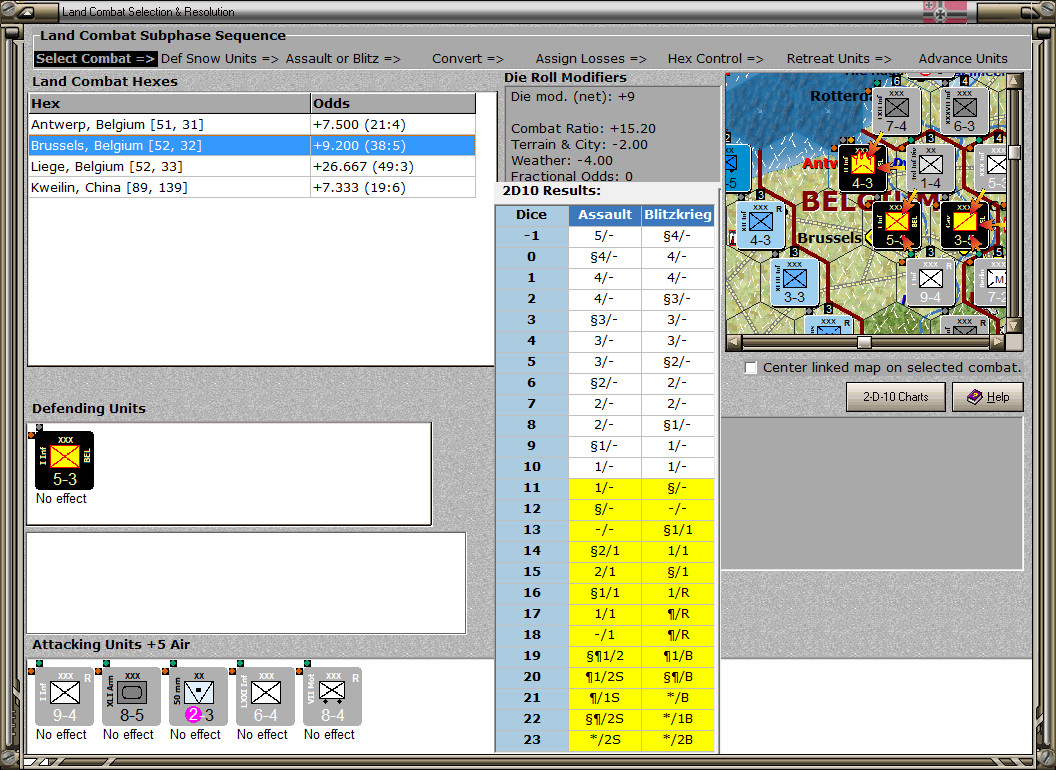This screenshot has width=1056, height=770.
Task: Click the Blitzkrieg result for dice 23
Action: coord(678,739)
